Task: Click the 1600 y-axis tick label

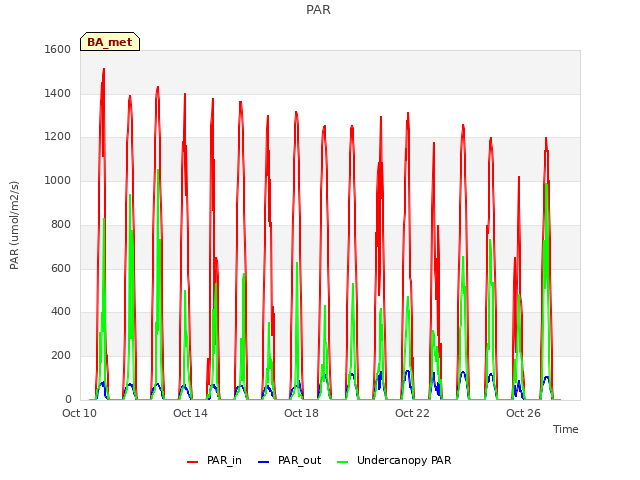Action: 58,49
